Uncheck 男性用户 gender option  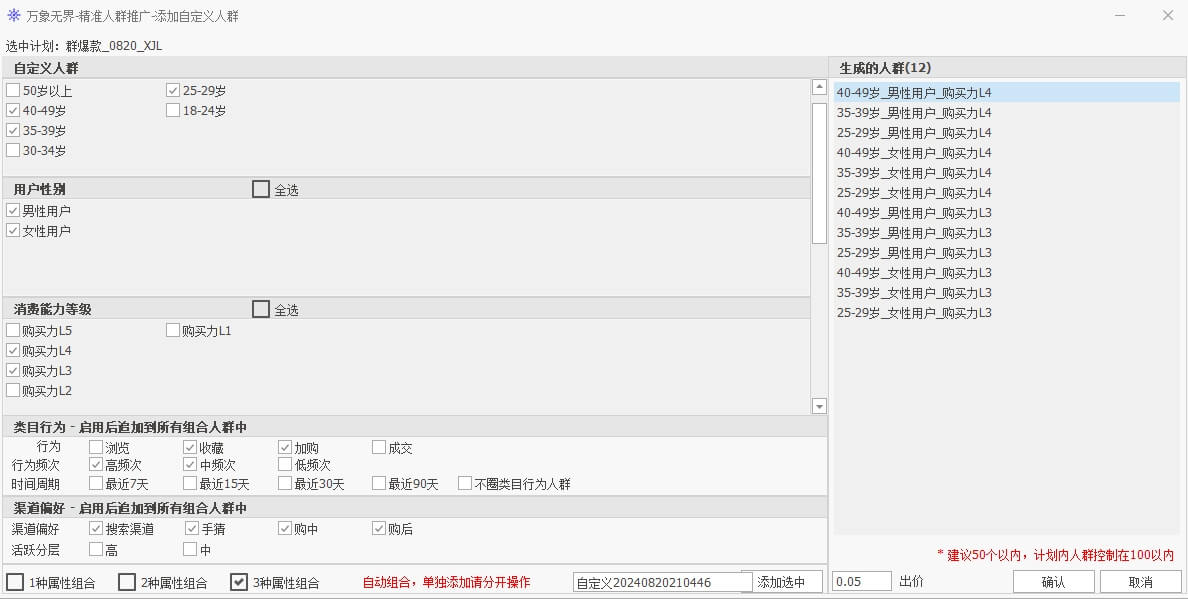point(13,211)
